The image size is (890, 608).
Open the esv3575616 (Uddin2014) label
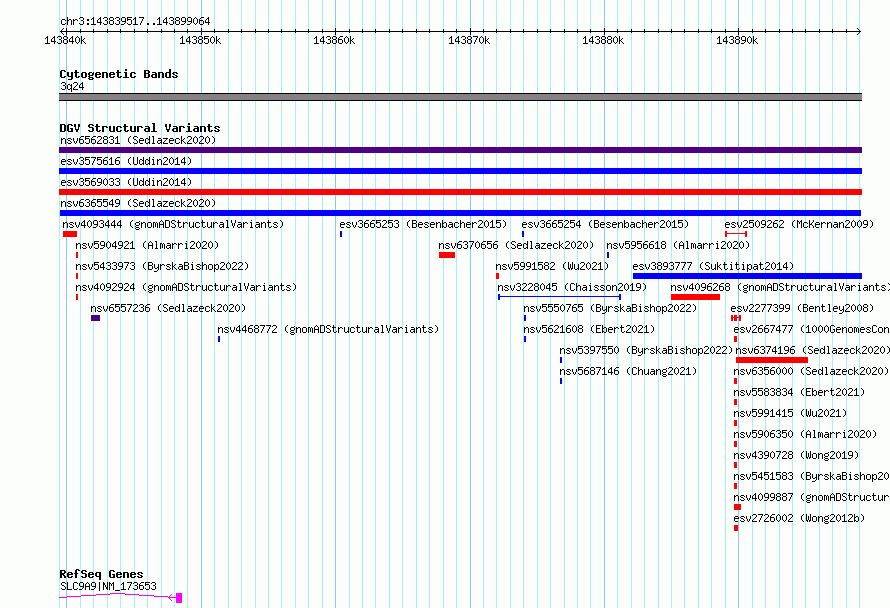pyautogui.click(x=126, y=161)
